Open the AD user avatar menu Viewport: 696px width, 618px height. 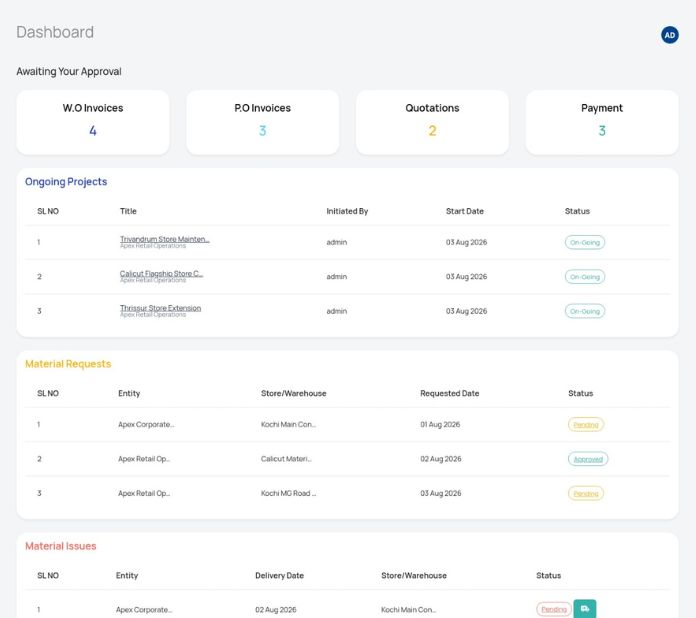(669, 35)
